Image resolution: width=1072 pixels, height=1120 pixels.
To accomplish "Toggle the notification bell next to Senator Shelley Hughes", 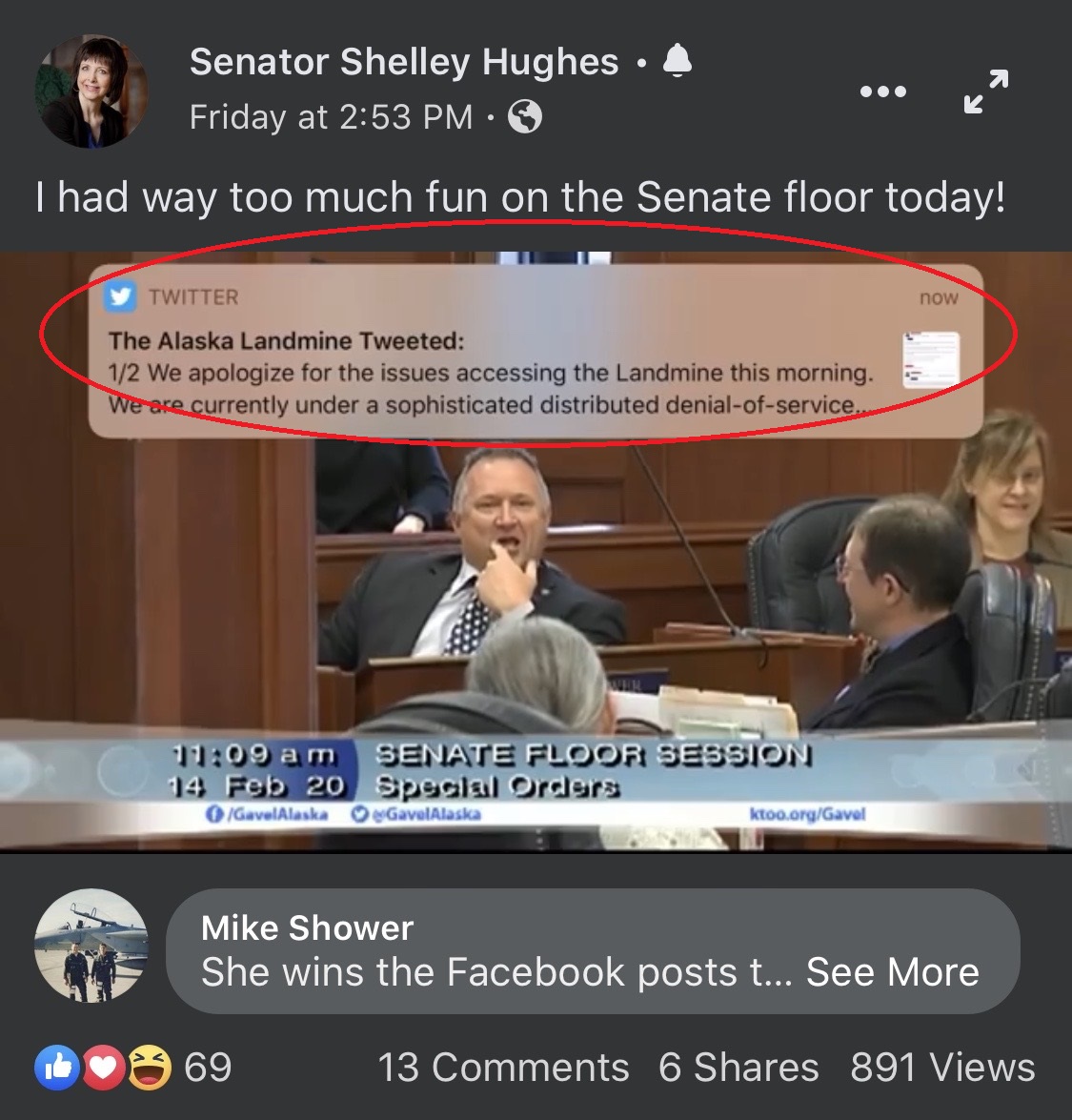I will pos(678,61).
